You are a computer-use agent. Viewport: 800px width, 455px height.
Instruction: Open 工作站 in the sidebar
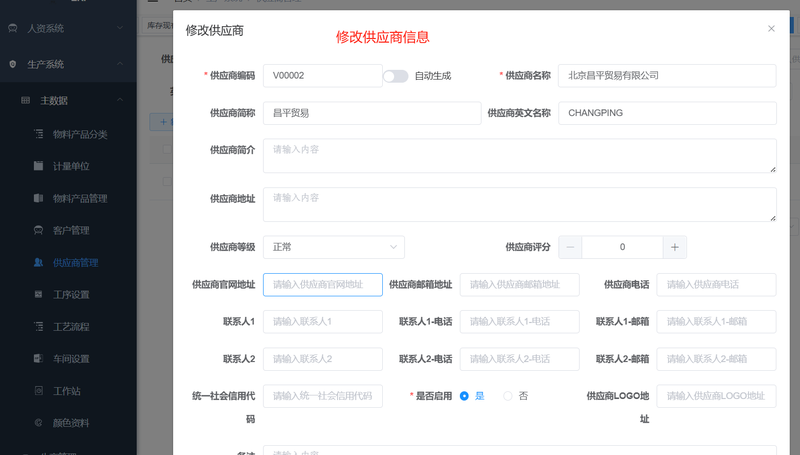point(67,391)
